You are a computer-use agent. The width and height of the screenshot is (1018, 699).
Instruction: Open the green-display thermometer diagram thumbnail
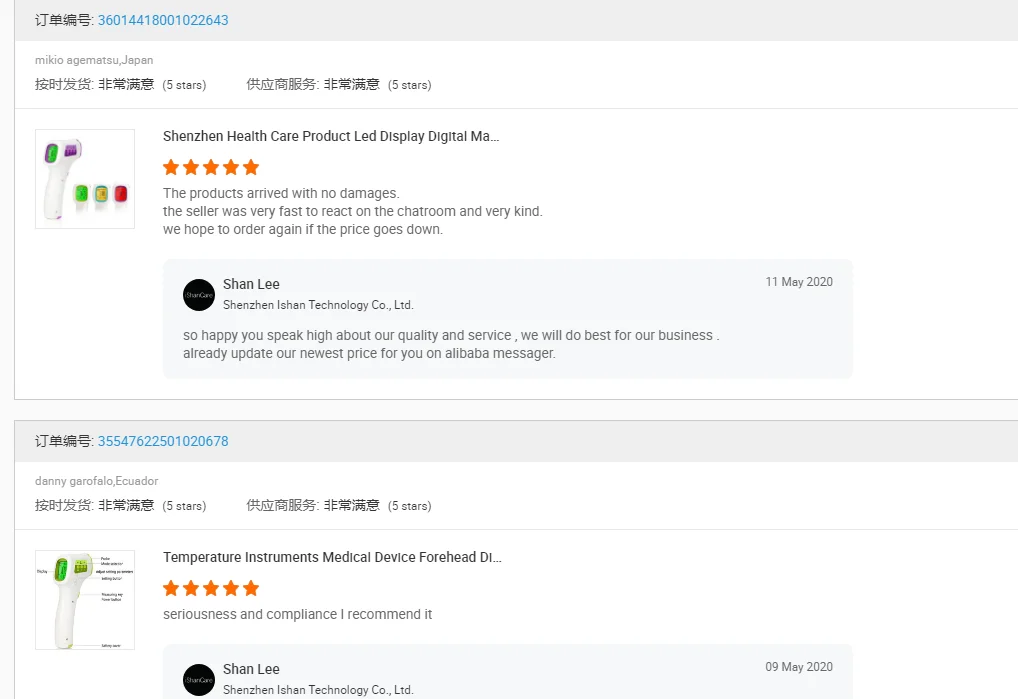click(85, 600)
